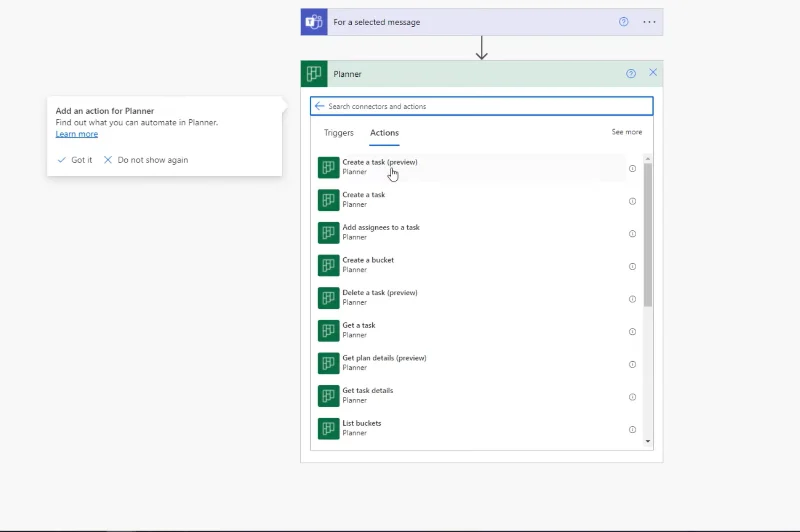Image resolution: width=800 pixels, height=532 pixels.
Task: Select Add assignees to a task
Action: (471, 233)
